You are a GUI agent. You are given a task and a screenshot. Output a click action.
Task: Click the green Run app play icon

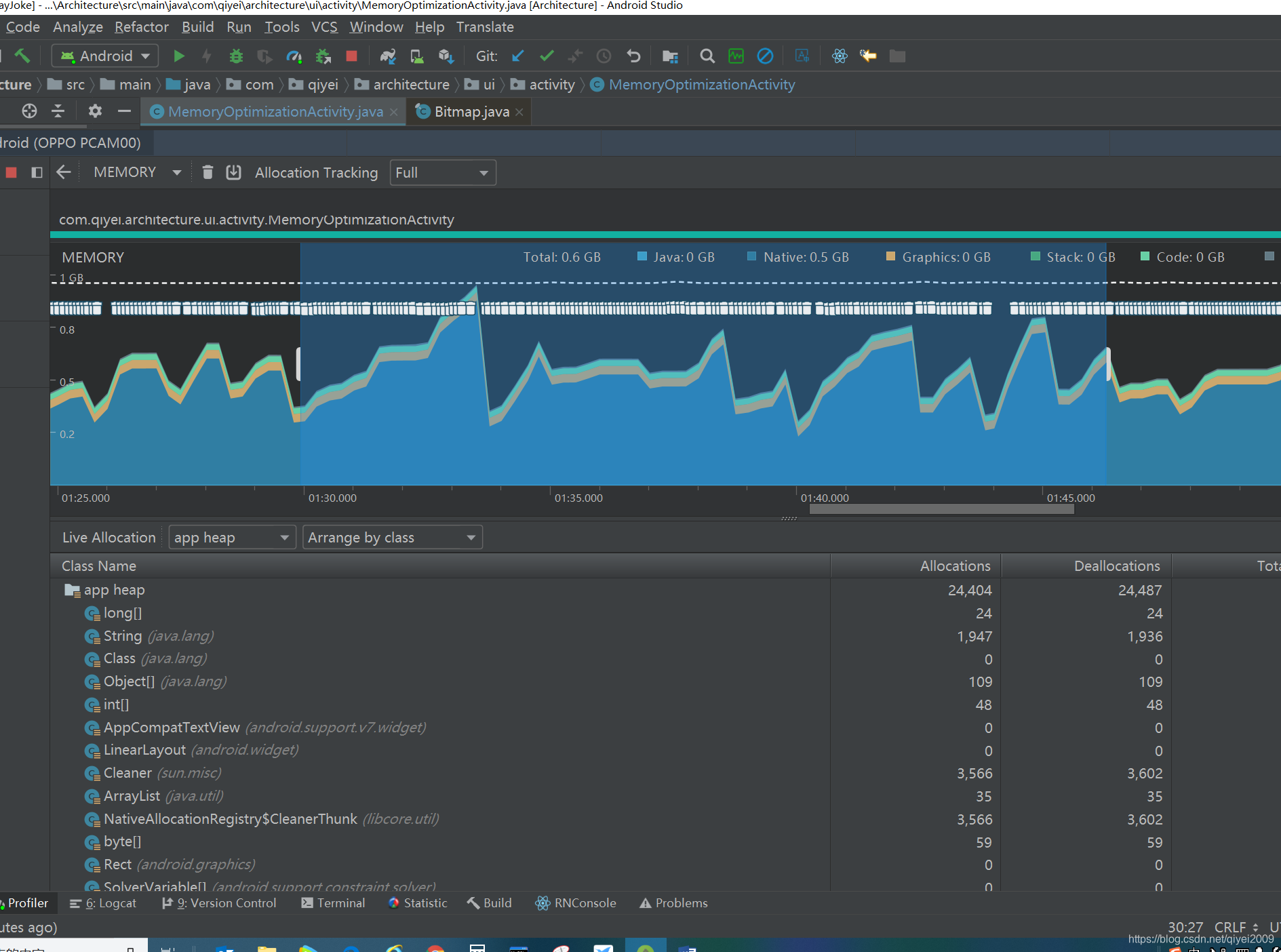179,56
